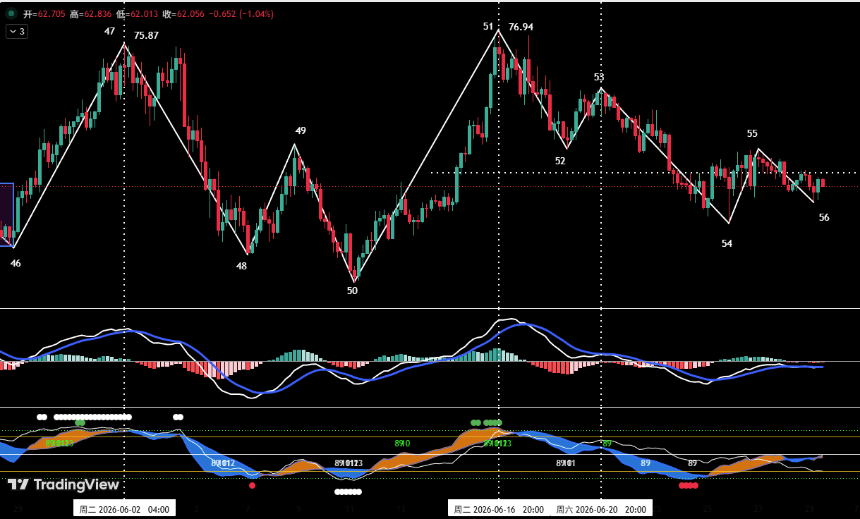
Task: Click the small green dot near first orange band
Action: (80, 422)
